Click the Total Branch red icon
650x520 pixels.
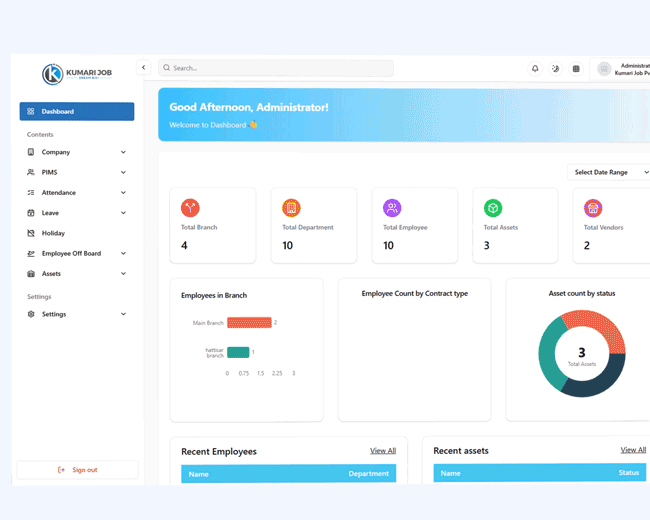[x=190, y=208]
